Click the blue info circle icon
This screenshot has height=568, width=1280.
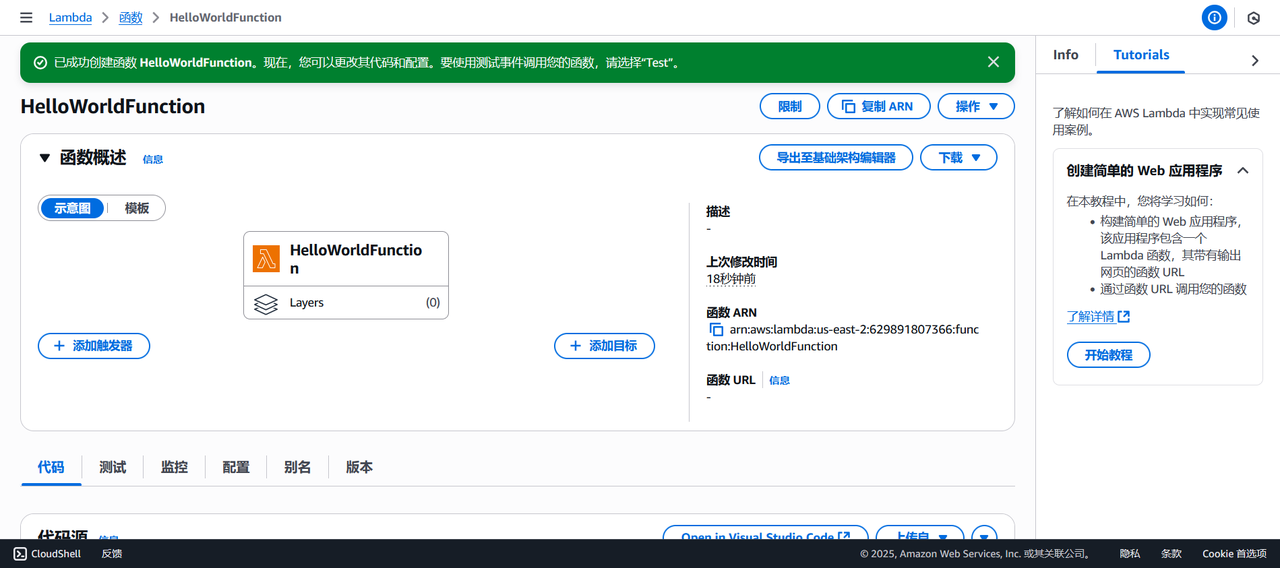click(1214, 18)
